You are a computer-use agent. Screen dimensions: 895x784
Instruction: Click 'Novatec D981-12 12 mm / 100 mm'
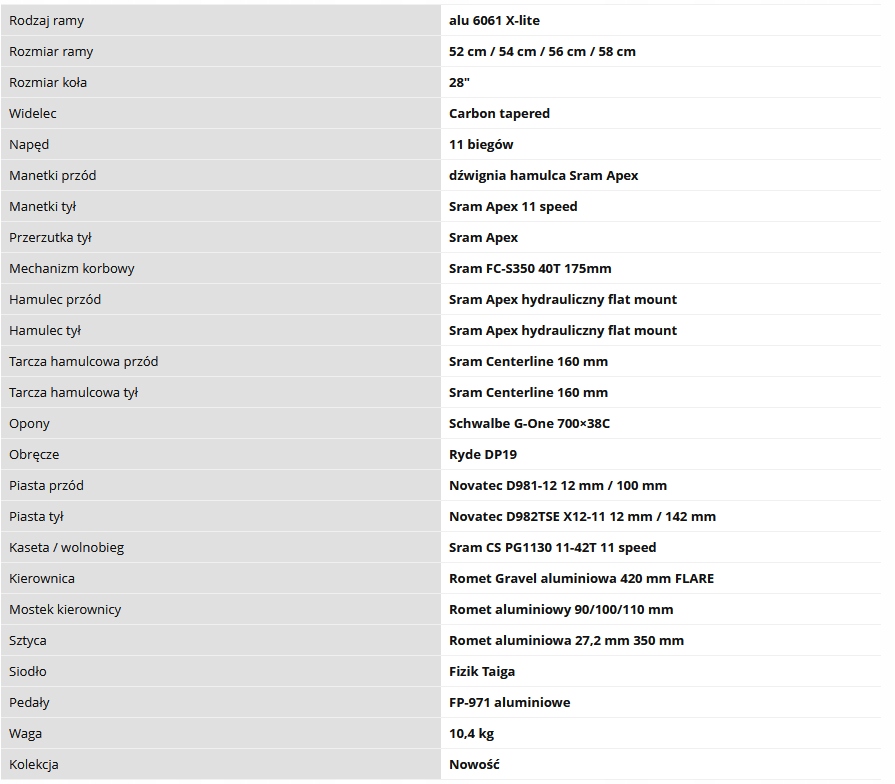point(557,485)
